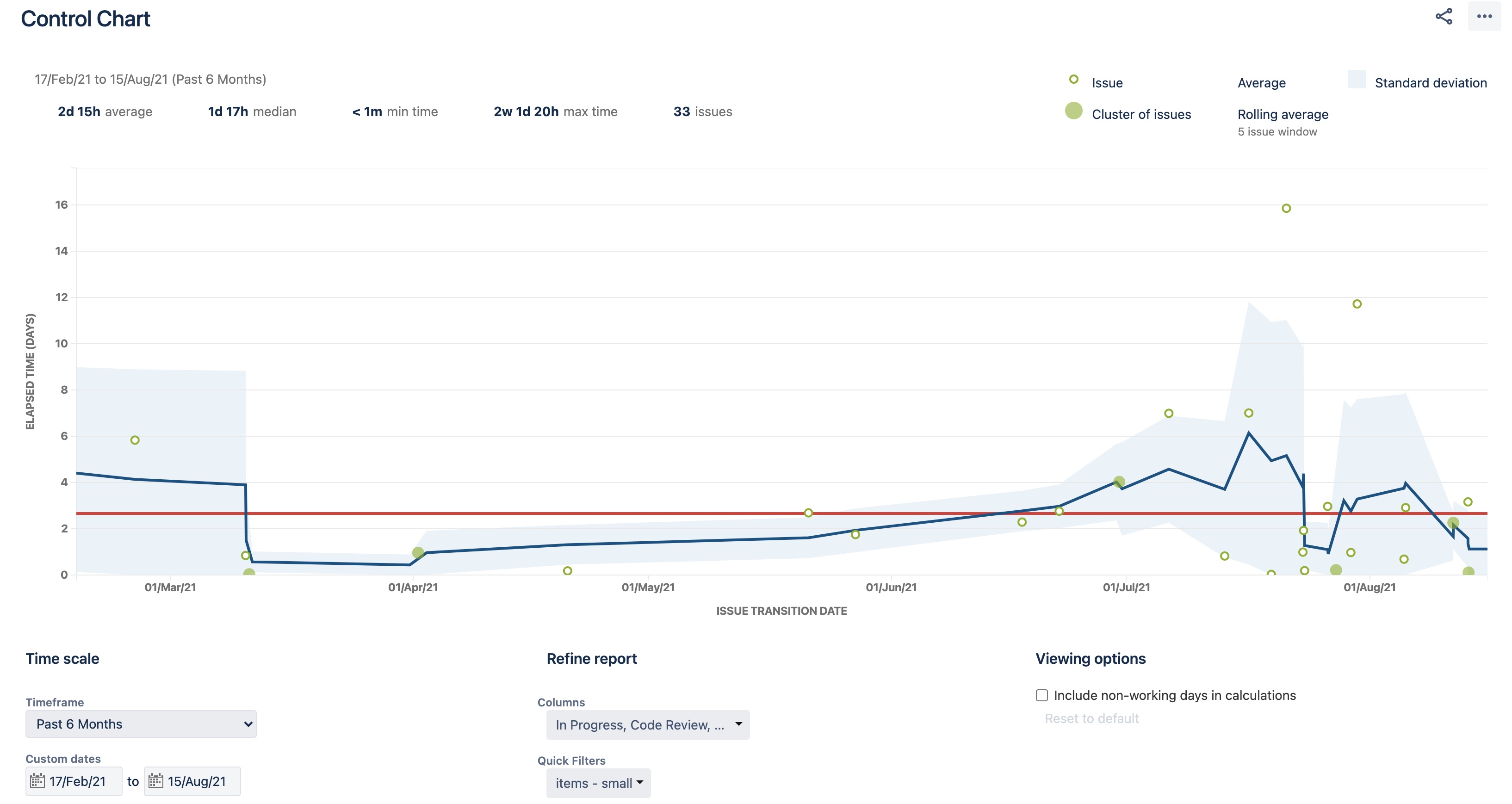Click the Average legend label

(x=1261, y=83)
